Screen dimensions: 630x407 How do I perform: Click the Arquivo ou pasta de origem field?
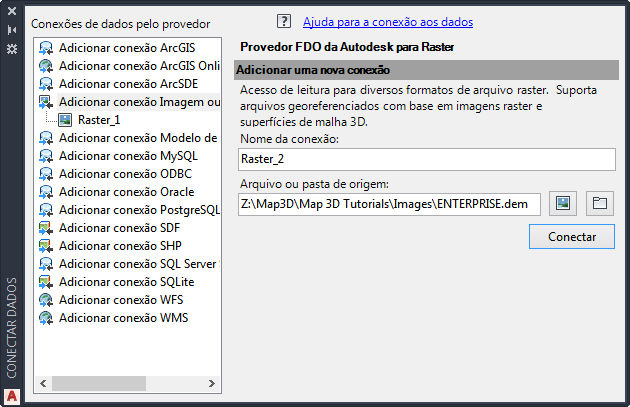coord(389,204)
